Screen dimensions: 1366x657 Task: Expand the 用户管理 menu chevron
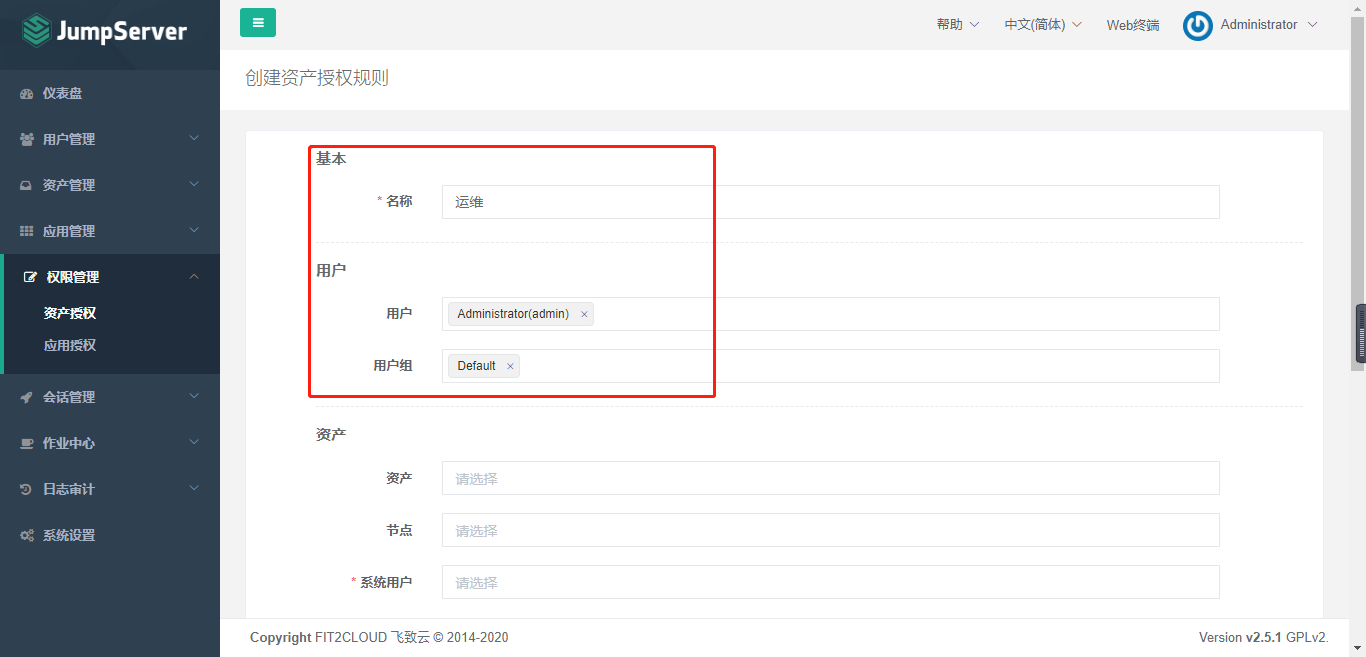(194, 139)
